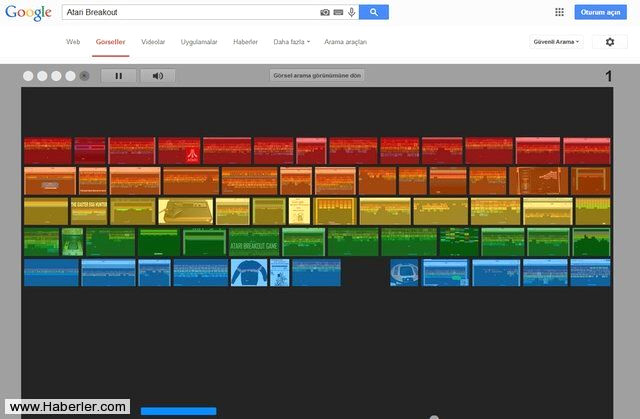The height and width of the screenshot is (419, 640).
Task: Expand the Güvenli Arama dropdown
Action: pos(556,42)
